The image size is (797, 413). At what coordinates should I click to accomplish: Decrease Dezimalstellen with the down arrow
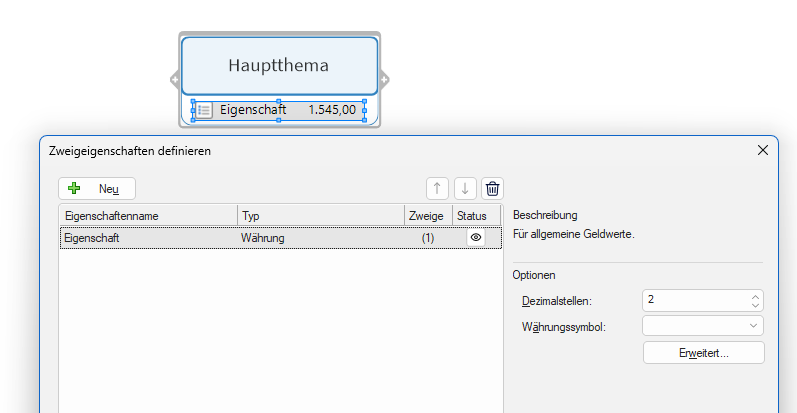(x=755, y=305)
